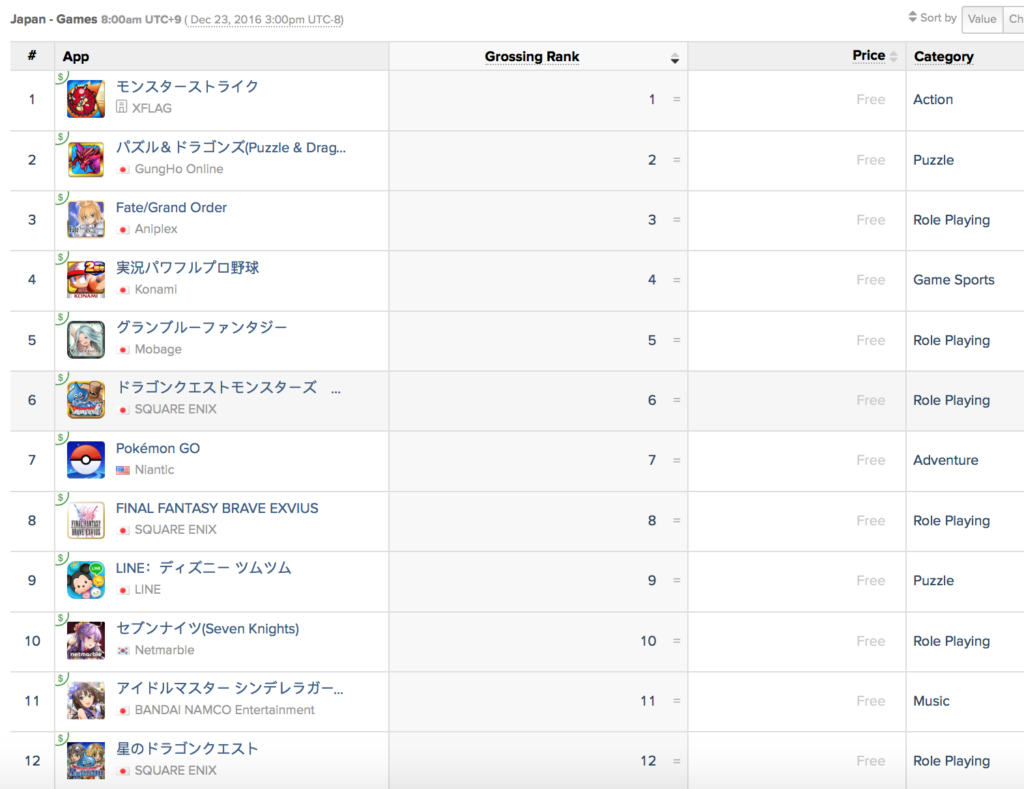
Task: Click the Puzzle category for Puzzle & Dragons
Action: click(933, 160)
